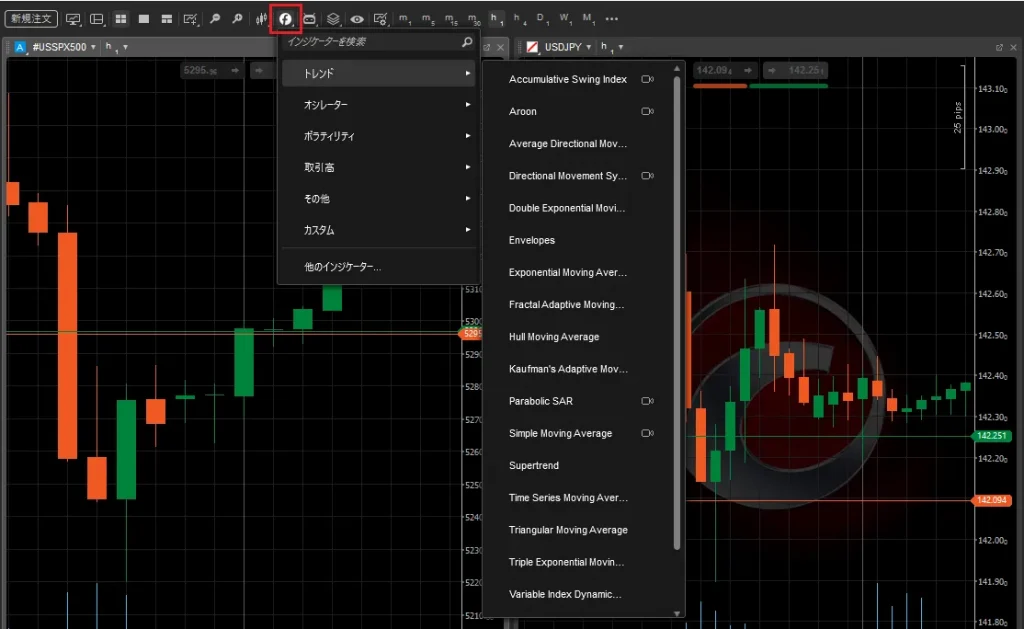Click video icon beside Accumulative Swing Index
This screenshot has height=629, width=1024.
[x=647, y=79]
